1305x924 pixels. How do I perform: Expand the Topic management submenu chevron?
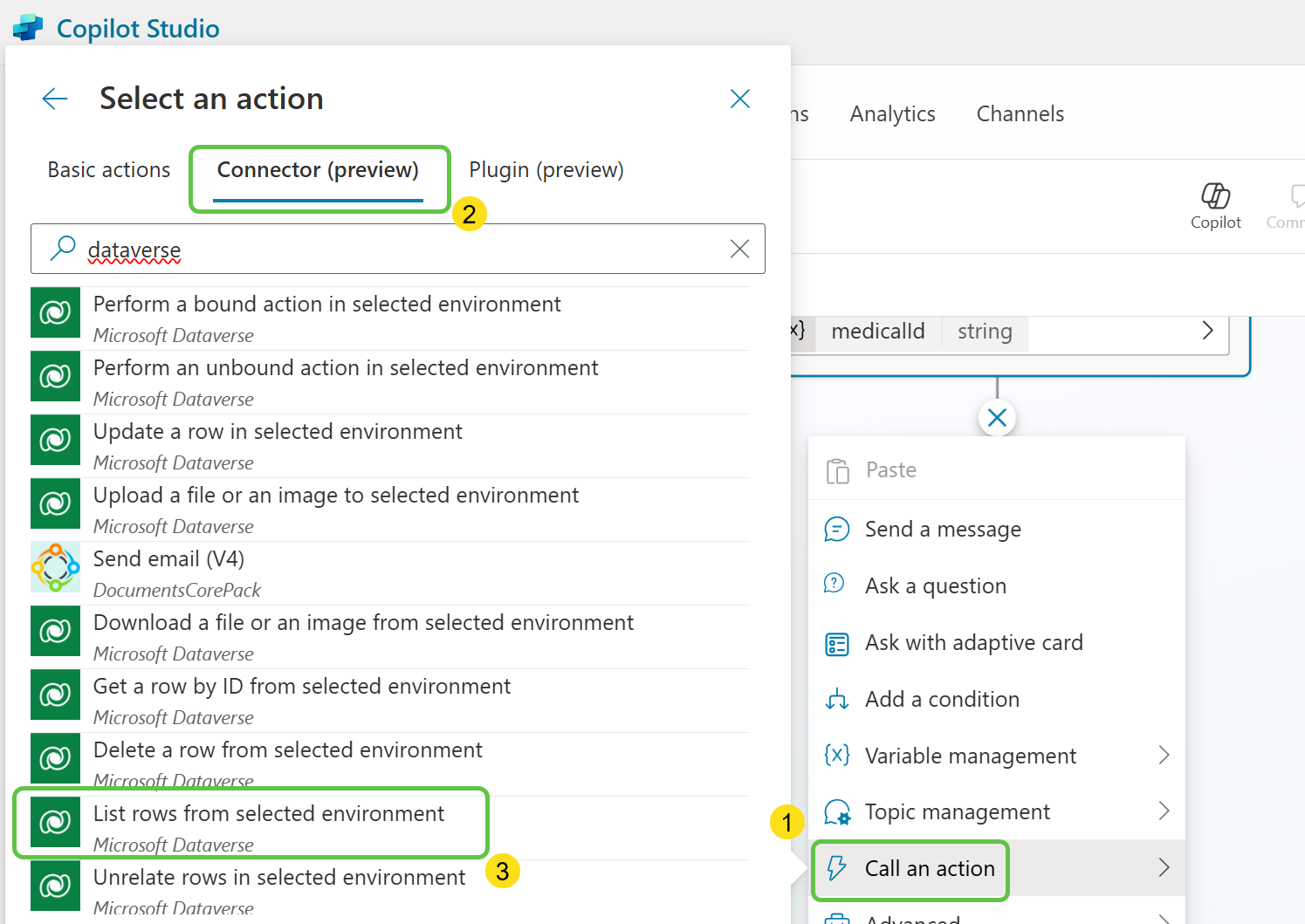point(1164,811)
